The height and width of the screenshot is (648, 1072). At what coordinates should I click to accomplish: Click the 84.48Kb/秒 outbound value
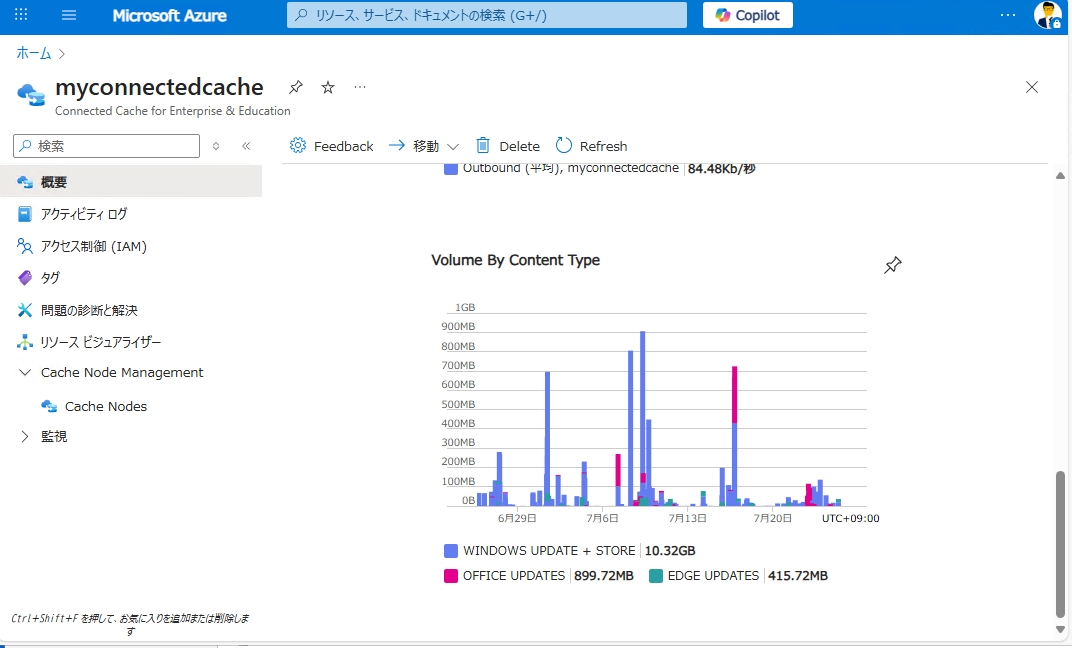click(x=722, y=168)
